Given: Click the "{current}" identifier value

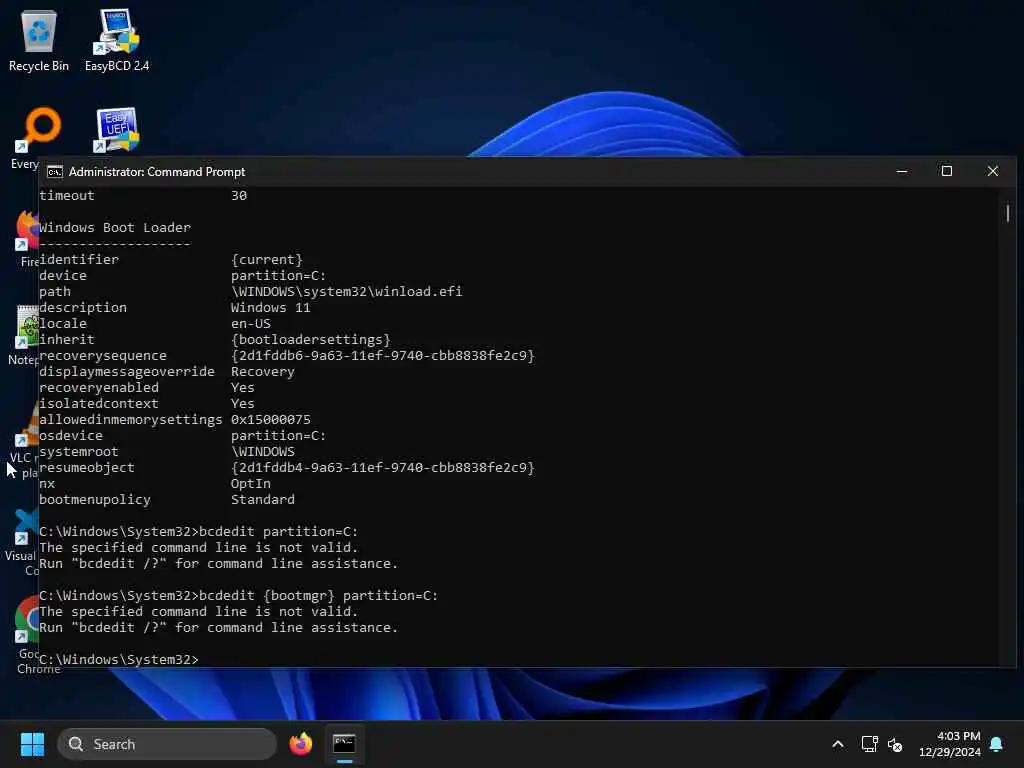Looking at the screenshot, I should pyautogui.click(x=266, y=259).
